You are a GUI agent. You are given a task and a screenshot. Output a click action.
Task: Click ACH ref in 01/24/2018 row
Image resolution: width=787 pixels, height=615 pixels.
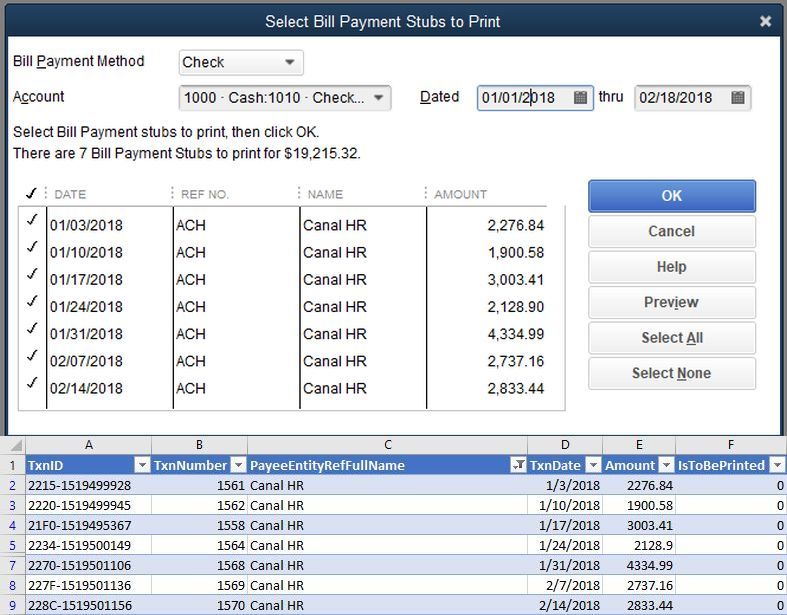tap(191, 307)
